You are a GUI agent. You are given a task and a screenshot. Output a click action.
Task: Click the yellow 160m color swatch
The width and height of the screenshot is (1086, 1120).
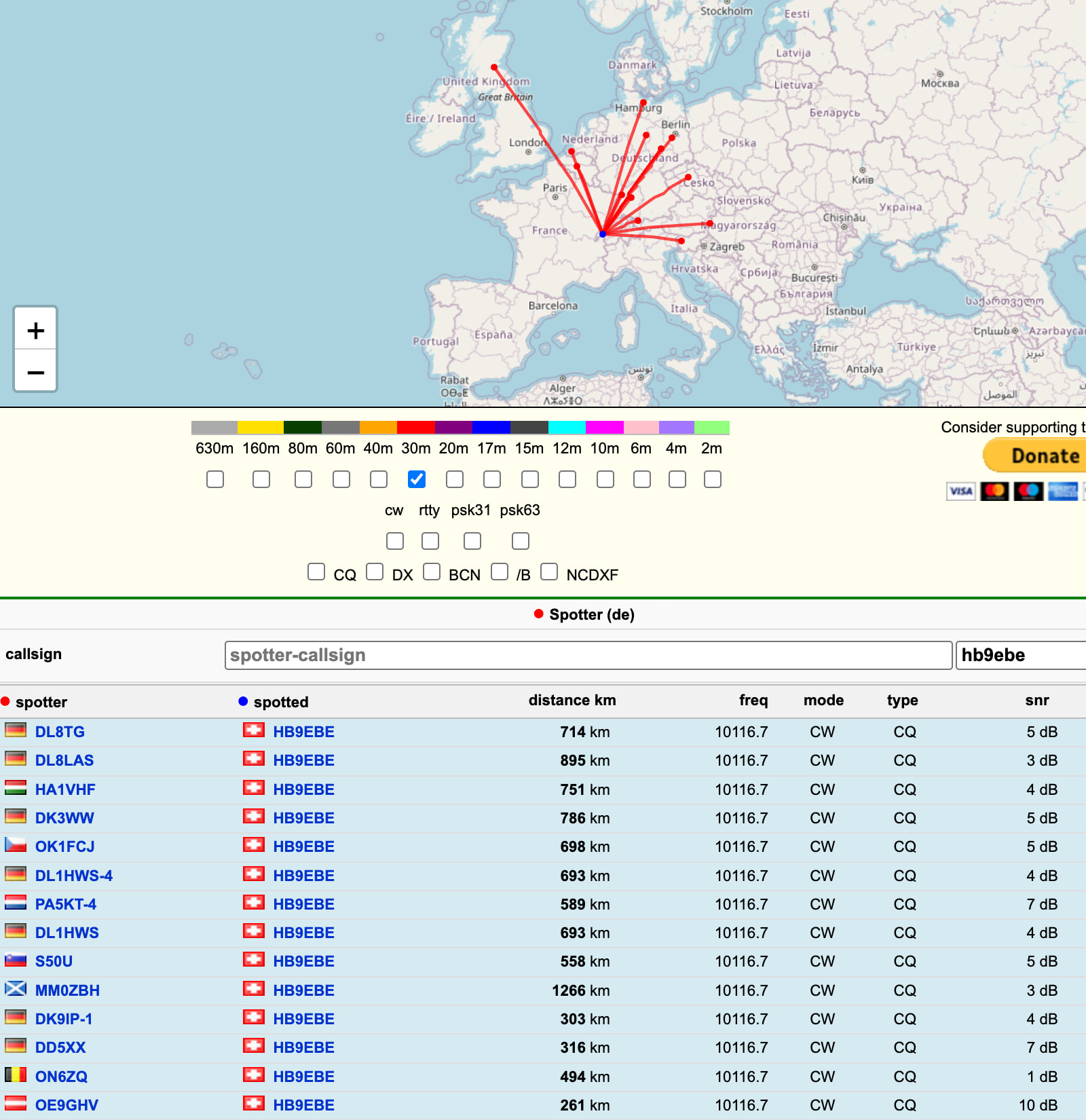click(x=260, y=428)
